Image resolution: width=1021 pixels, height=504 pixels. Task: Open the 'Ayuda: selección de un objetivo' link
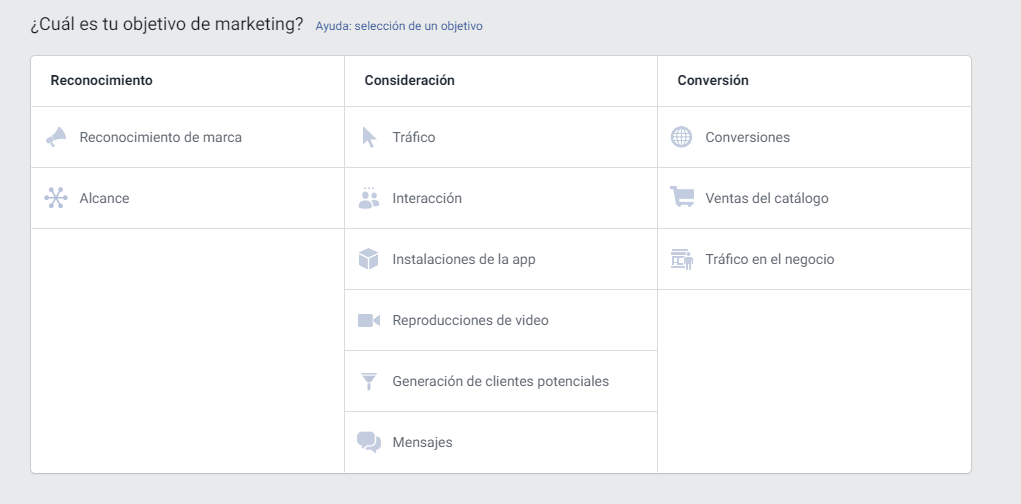pyautogui.click(x=399, y=26)
